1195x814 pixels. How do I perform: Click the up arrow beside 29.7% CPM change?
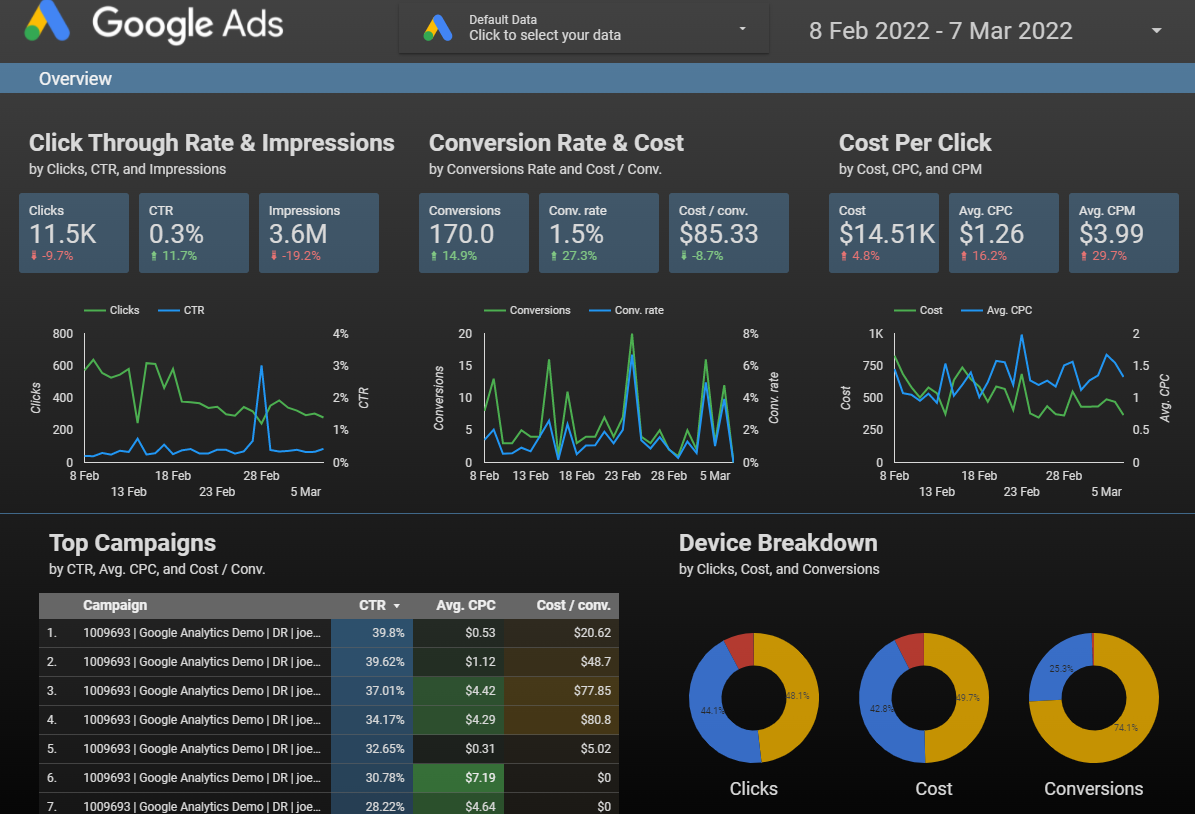pyautogui.click(x=1084, y=256)
